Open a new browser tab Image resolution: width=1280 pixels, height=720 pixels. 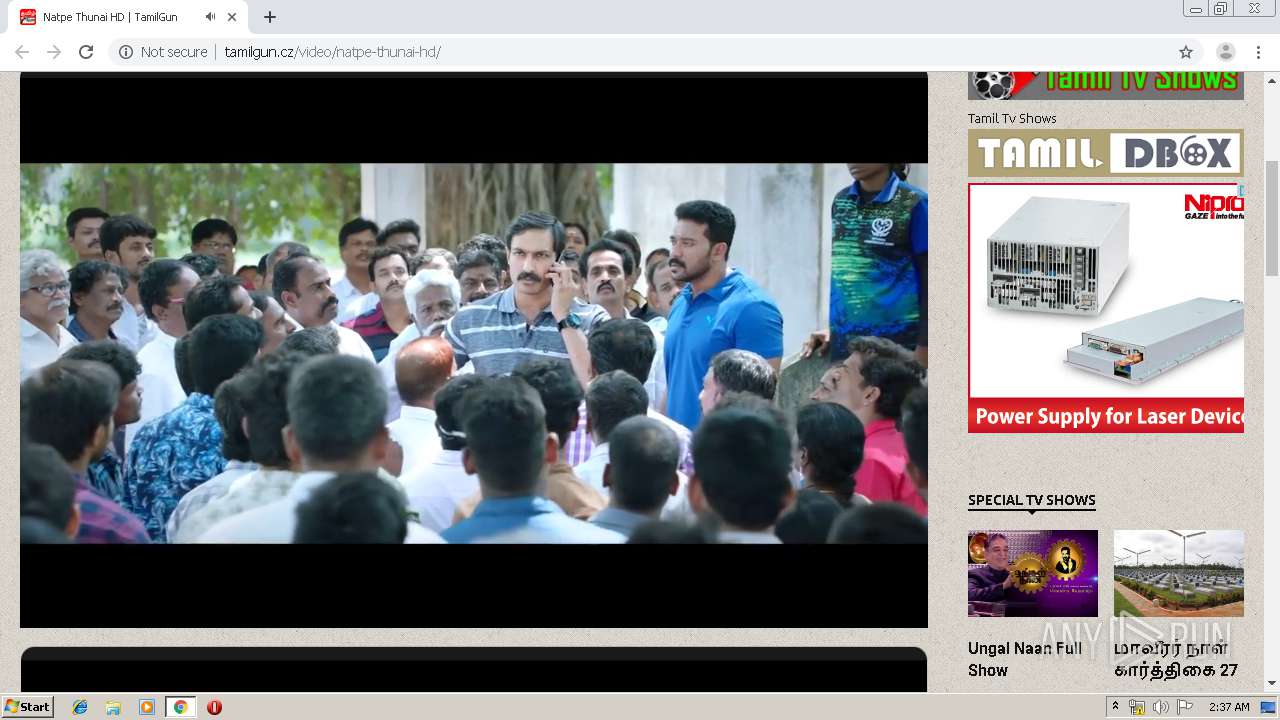(270, 17)
